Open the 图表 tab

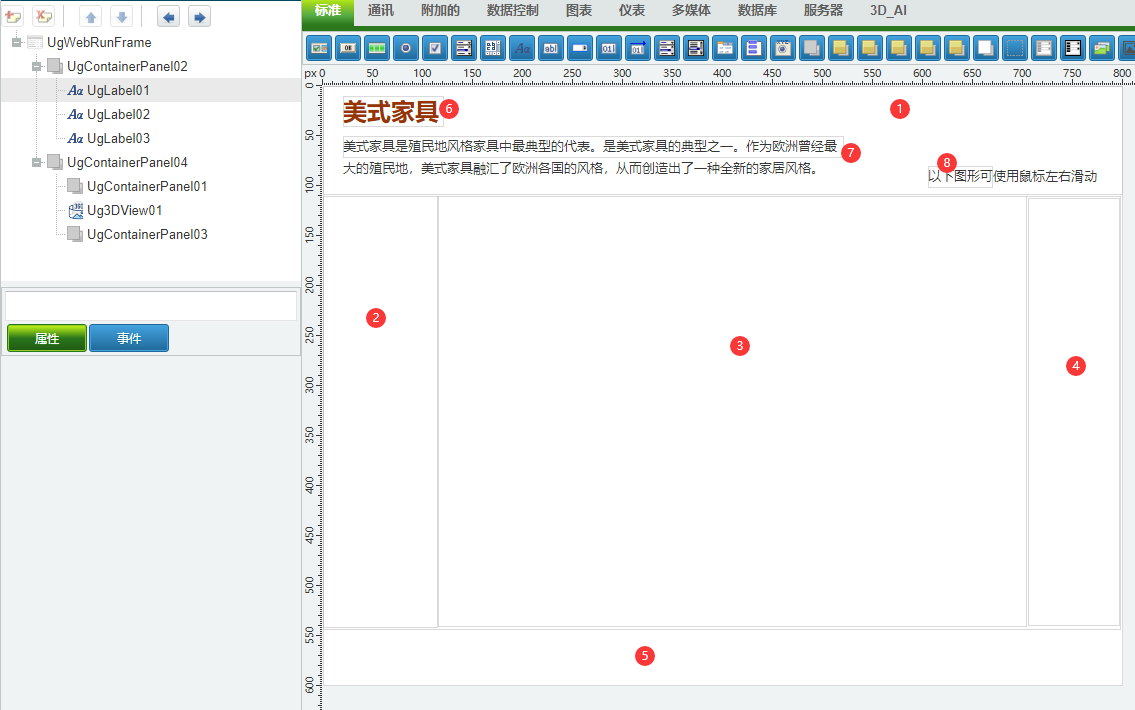[579, 11]
